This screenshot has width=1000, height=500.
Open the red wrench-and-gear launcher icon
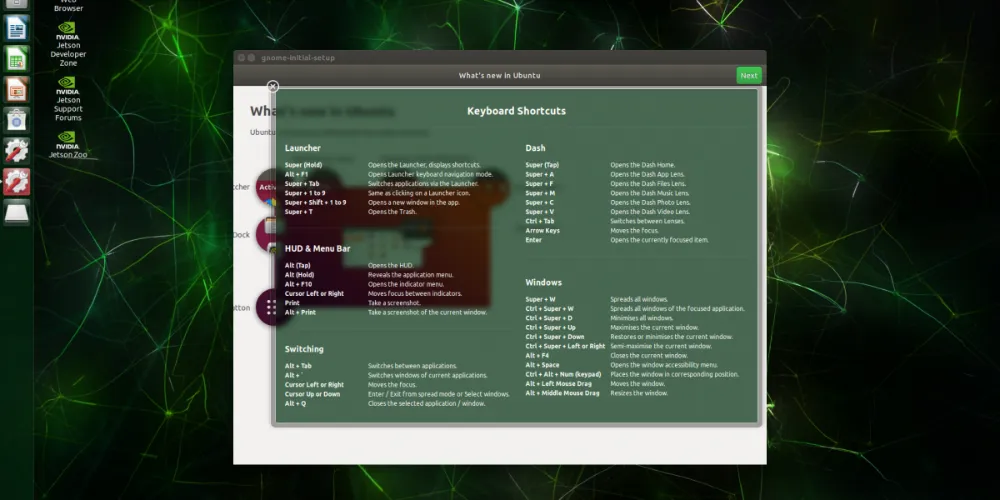(17, 182)
